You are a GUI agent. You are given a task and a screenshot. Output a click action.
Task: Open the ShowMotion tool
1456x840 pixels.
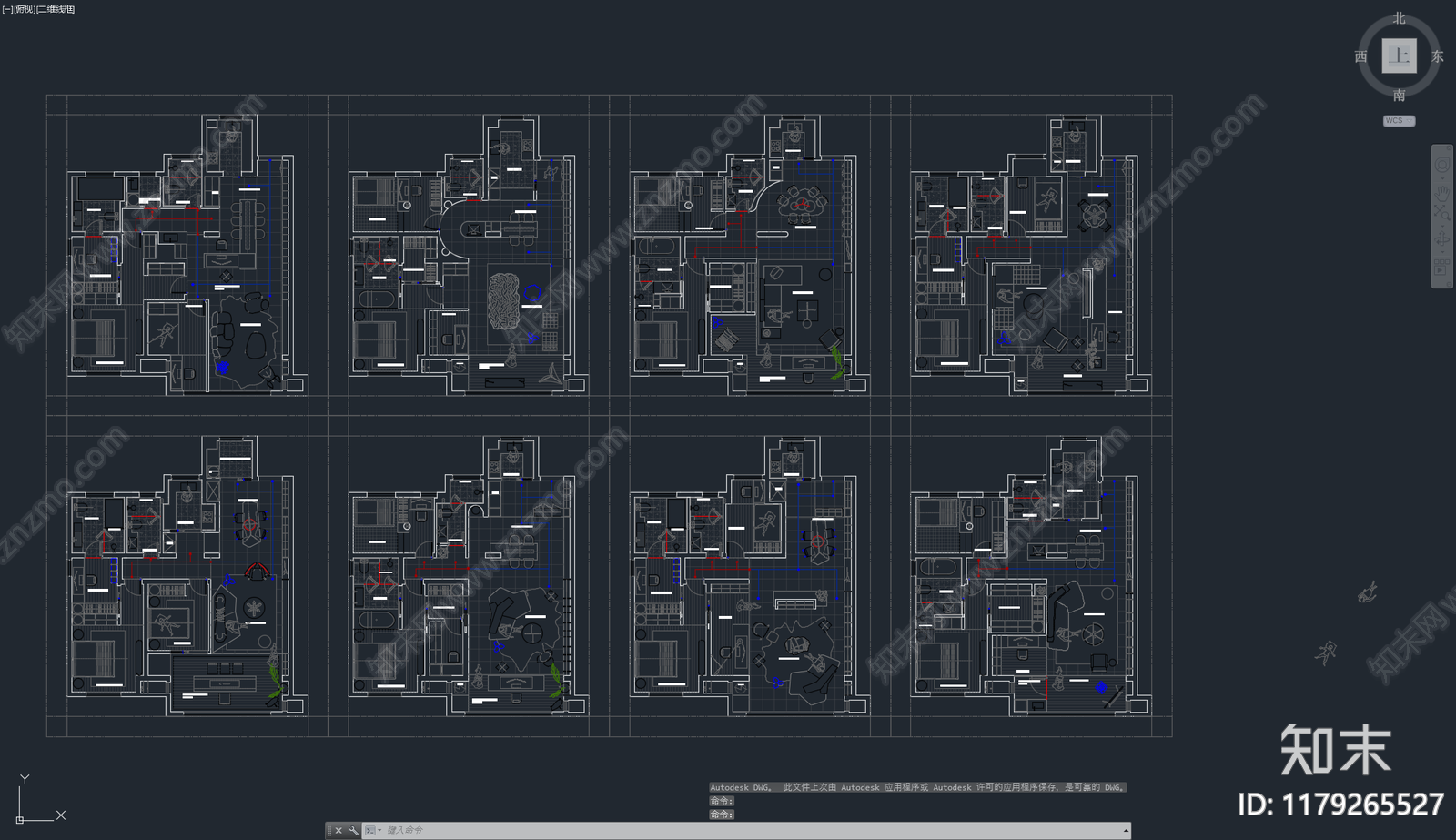[1441, 267]
